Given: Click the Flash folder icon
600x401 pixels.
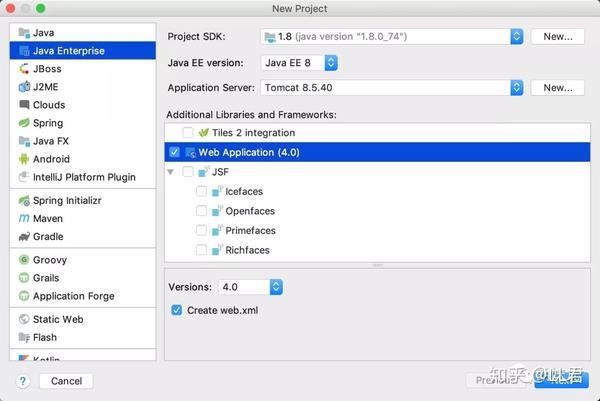Looking at the screenshot, I should 24,337.
